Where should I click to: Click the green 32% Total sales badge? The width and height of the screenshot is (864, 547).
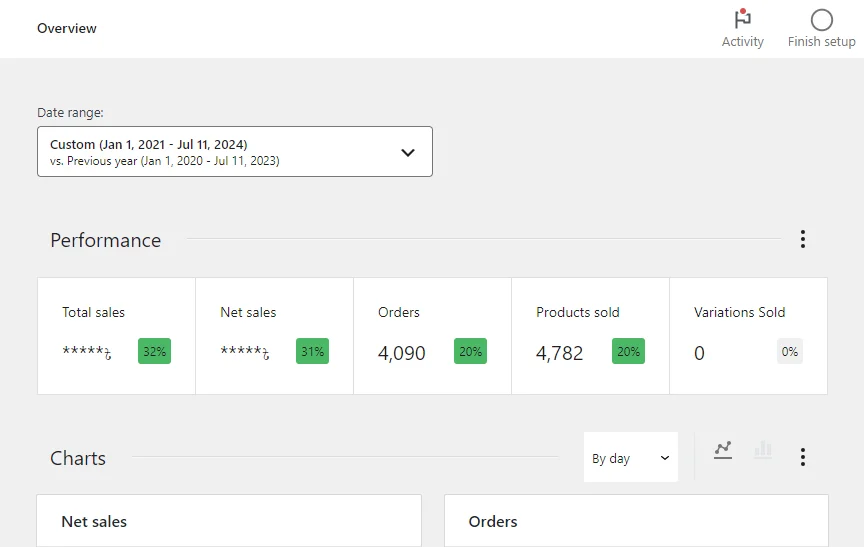[154, 351]
